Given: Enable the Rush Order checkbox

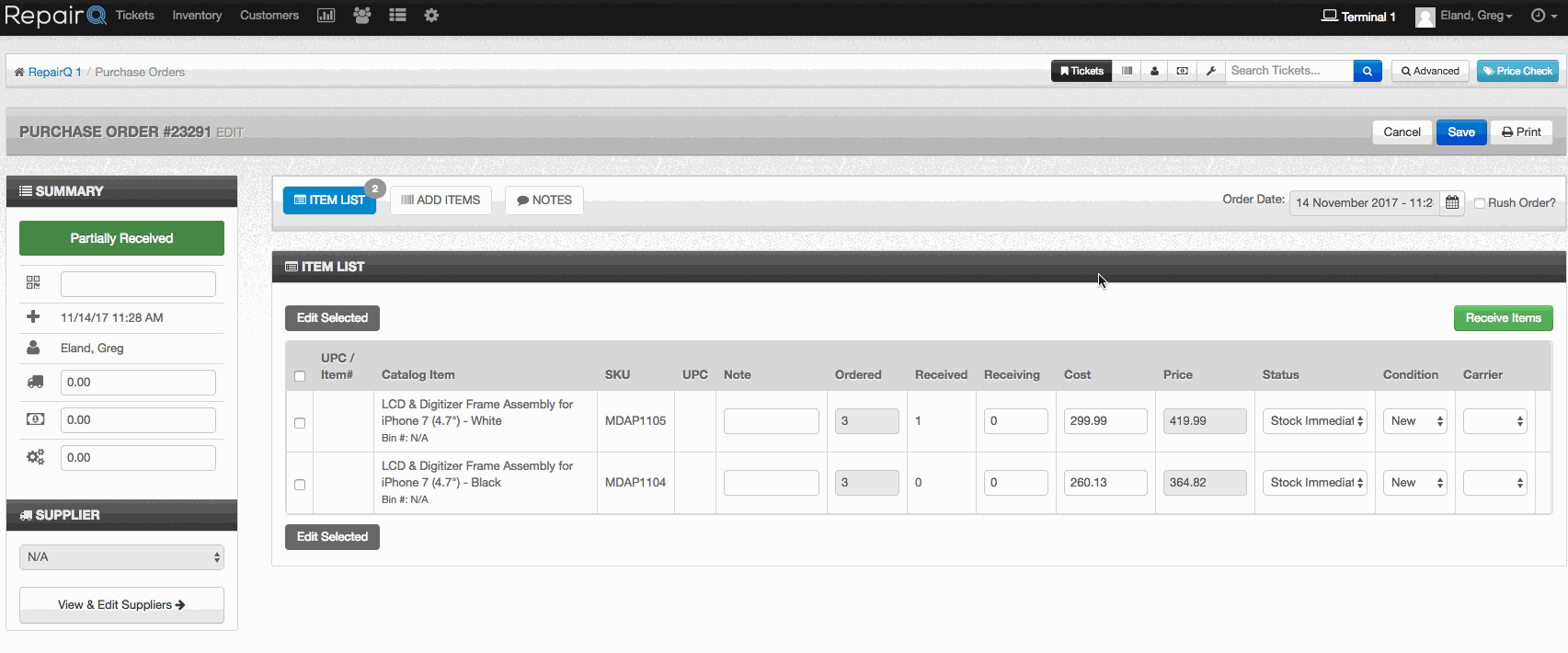Looking at the screenshot, I should (x=1480, y=203).
